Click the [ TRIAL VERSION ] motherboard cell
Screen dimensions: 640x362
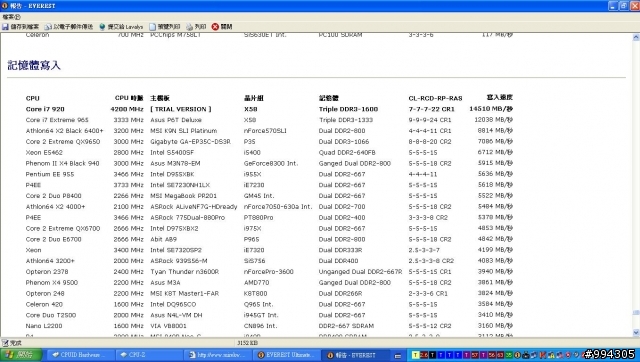181,109
